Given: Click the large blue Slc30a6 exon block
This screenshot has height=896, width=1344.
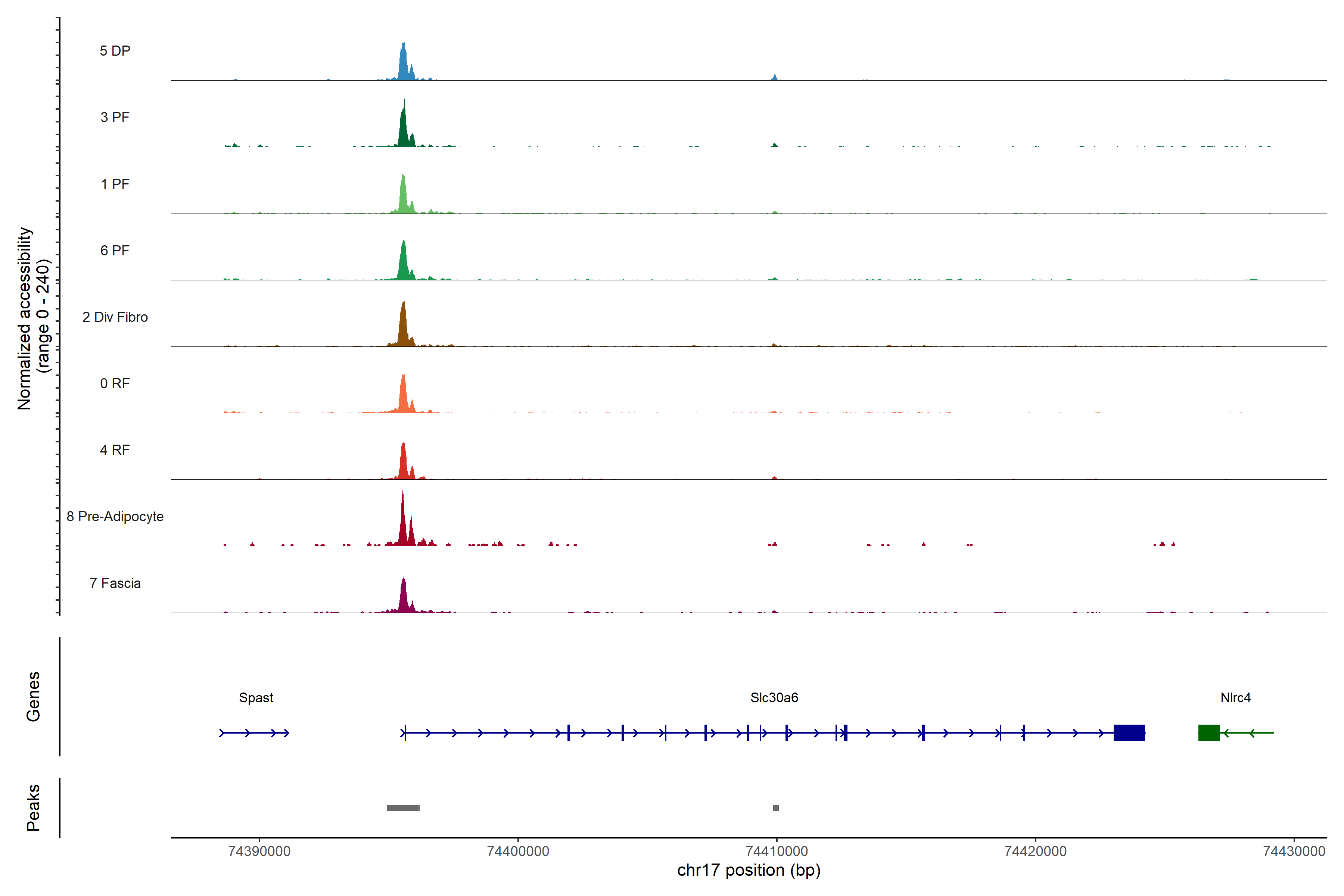Looking at the screenshot, I should tap(1129, 732).
